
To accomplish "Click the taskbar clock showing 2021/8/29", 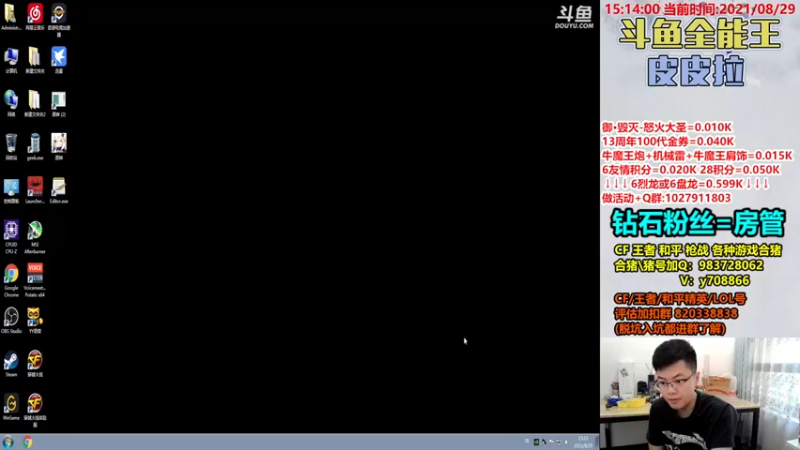I will 583,442.
